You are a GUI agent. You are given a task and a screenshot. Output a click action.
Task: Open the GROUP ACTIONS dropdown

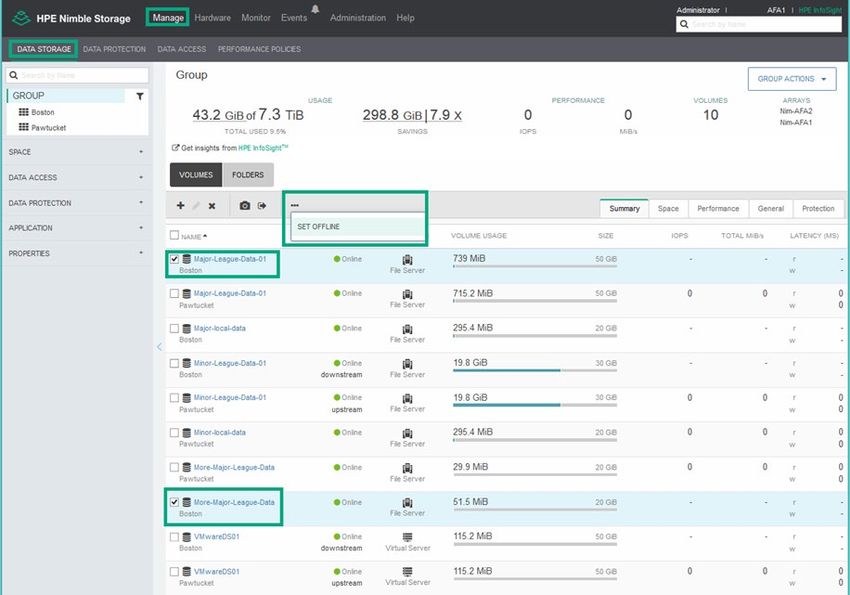(792, 79)
